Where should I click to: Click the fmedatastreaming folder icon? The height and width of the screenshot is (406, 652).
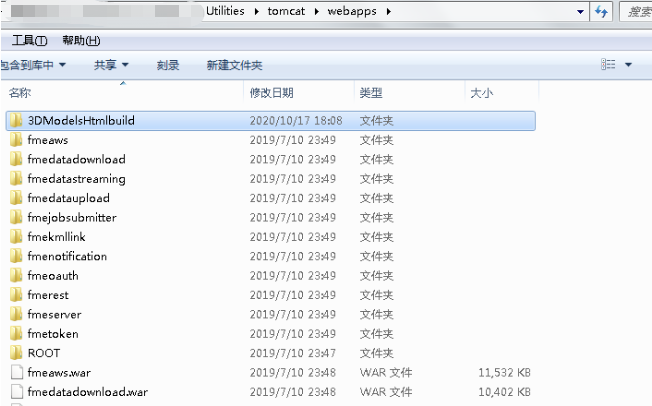(16, 178)
